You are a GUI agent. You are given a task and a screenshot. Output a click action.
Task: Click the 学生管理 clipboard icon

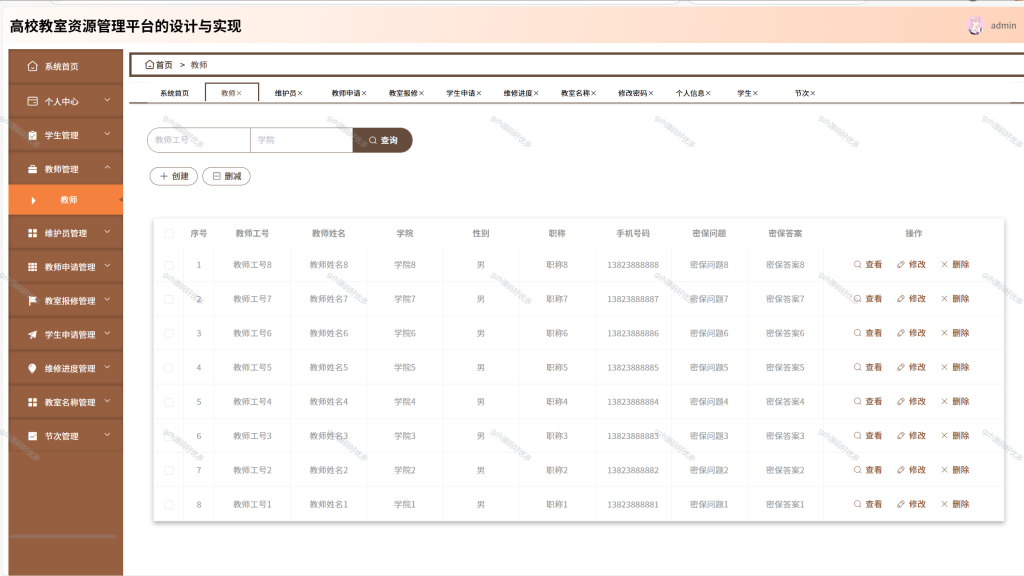pos(32,135)
